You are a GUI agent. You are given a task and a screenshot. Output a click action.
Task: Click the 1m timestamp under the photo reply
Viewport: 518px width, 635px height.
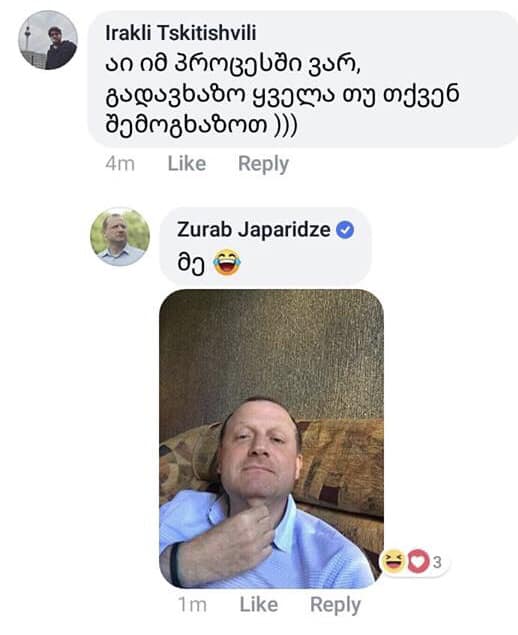click(x=192, y=605)
